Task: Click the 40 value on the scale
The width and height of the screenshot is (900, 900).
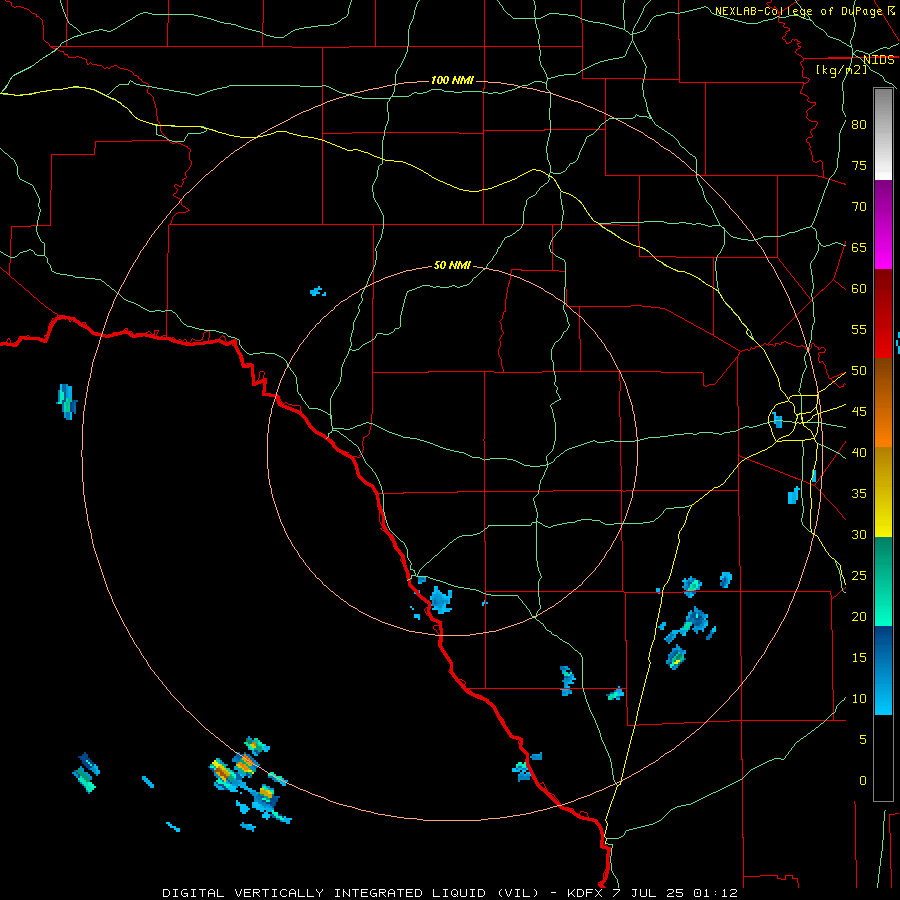Action: pos(859,452)
